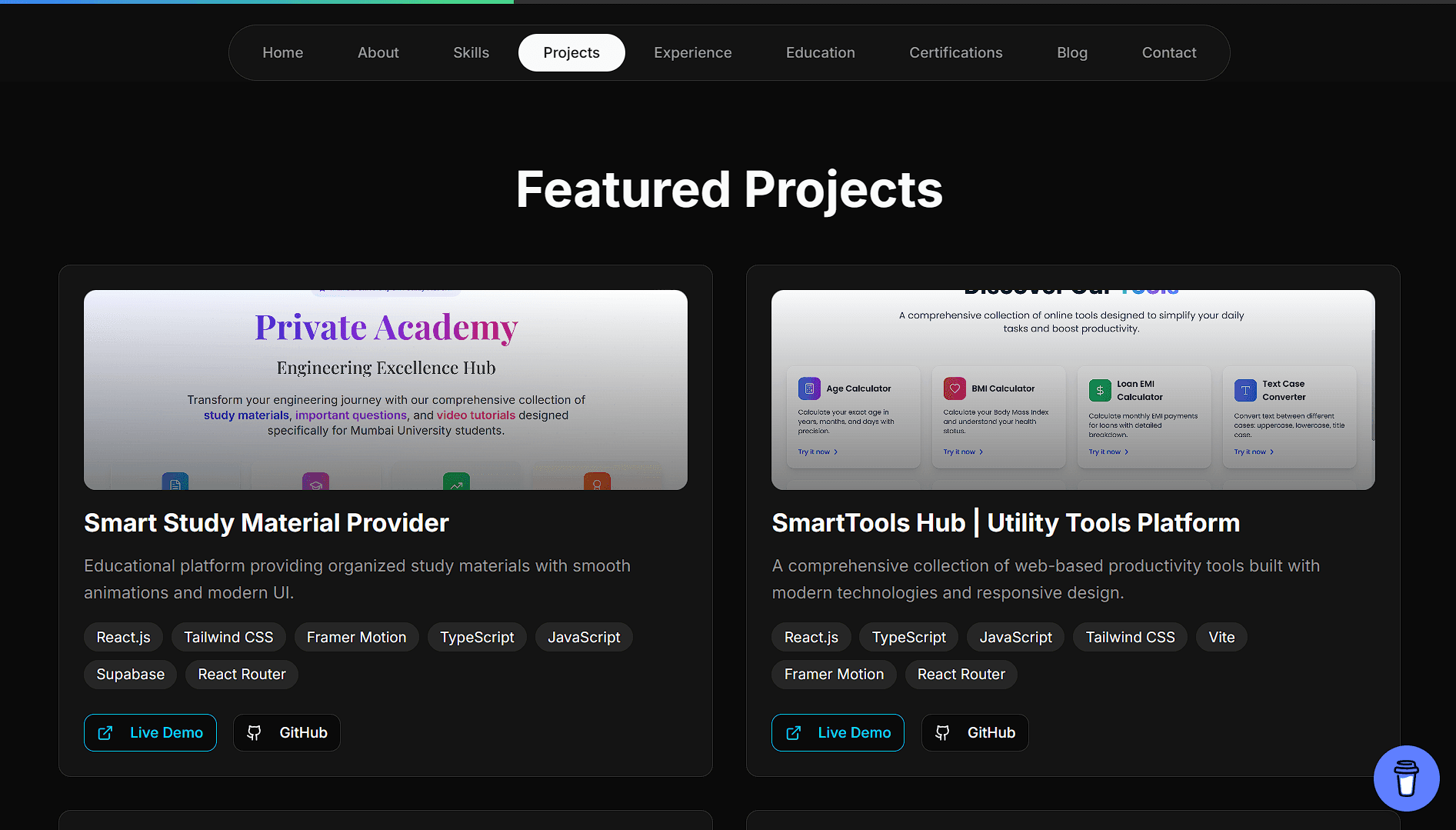Click GitHub octocat icon under SmartTools Hub project
Image resolution: width=1456 pixels, height=830 pixels.
[x=942, y=733]
